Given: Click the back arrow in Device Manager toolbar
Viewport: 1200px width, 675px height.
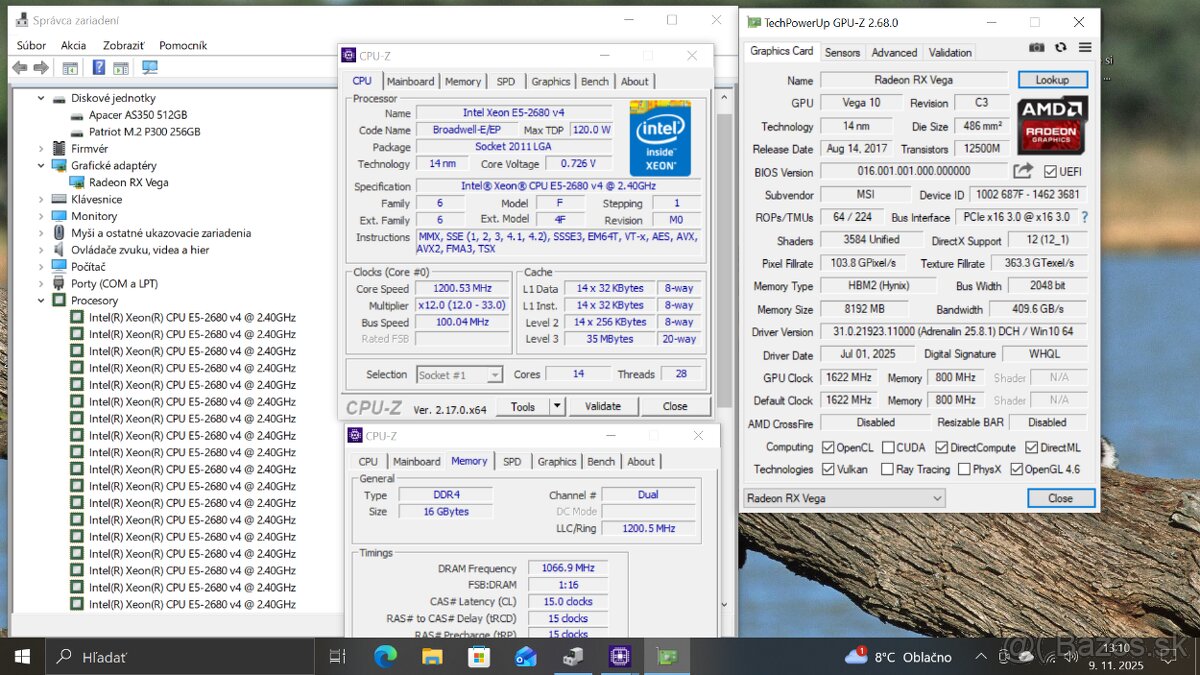Looking at the screenshot, I should (20, 68).
